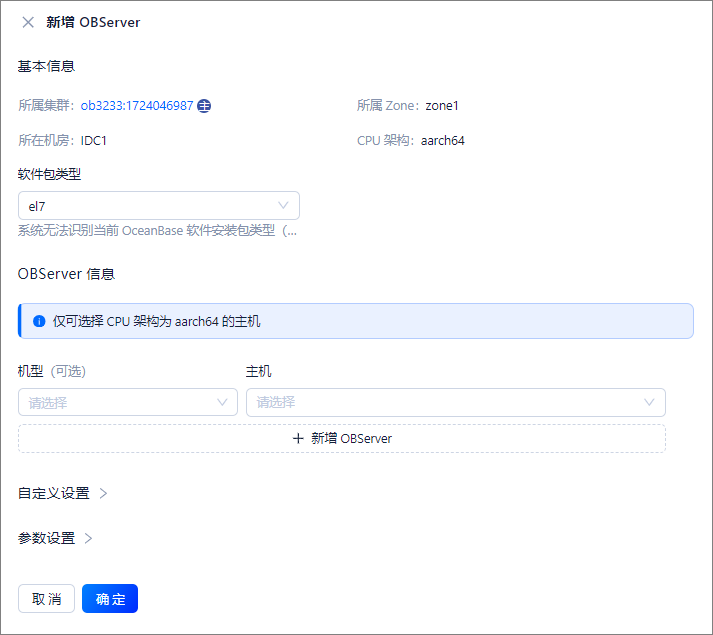Click the plus icon in 新增 OBServer row
The height and width of the screenshot is (635, 713).
pyautogui.click(x=298, y=438)
